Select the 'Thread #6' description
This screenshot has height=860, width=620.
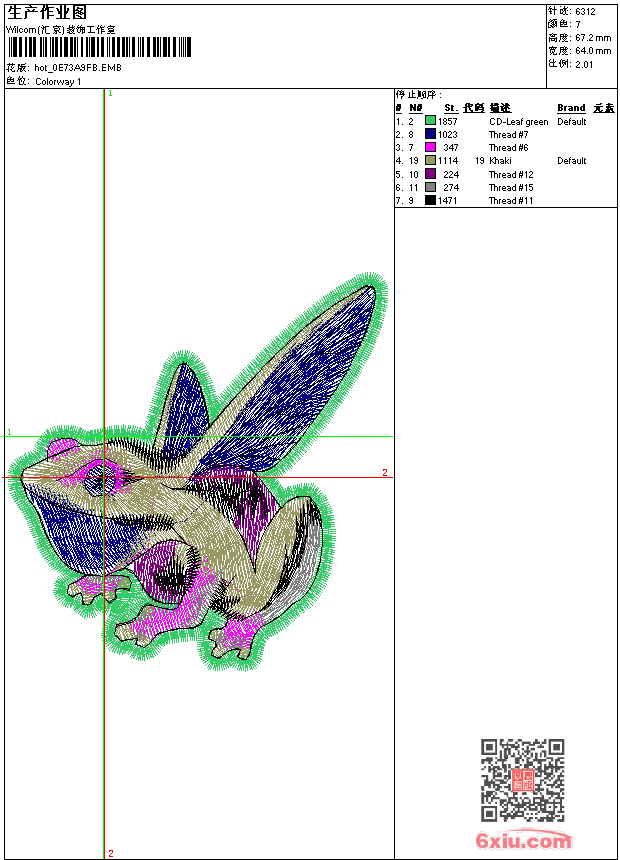(509, 148)
